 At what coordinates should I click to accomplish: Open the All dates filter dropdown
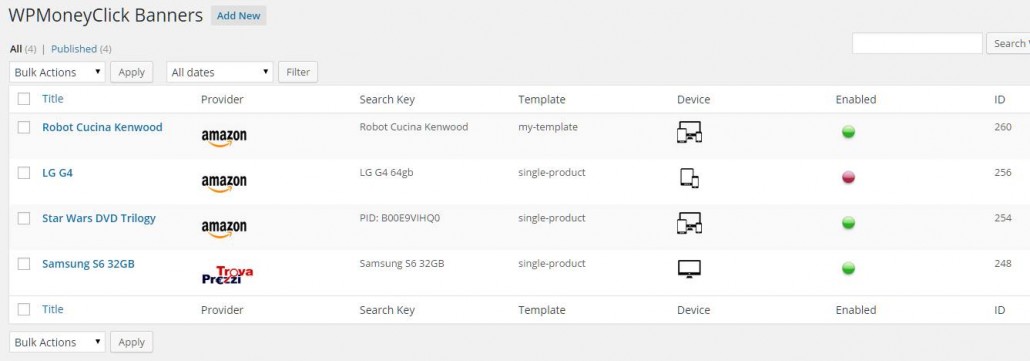point(219,72)
